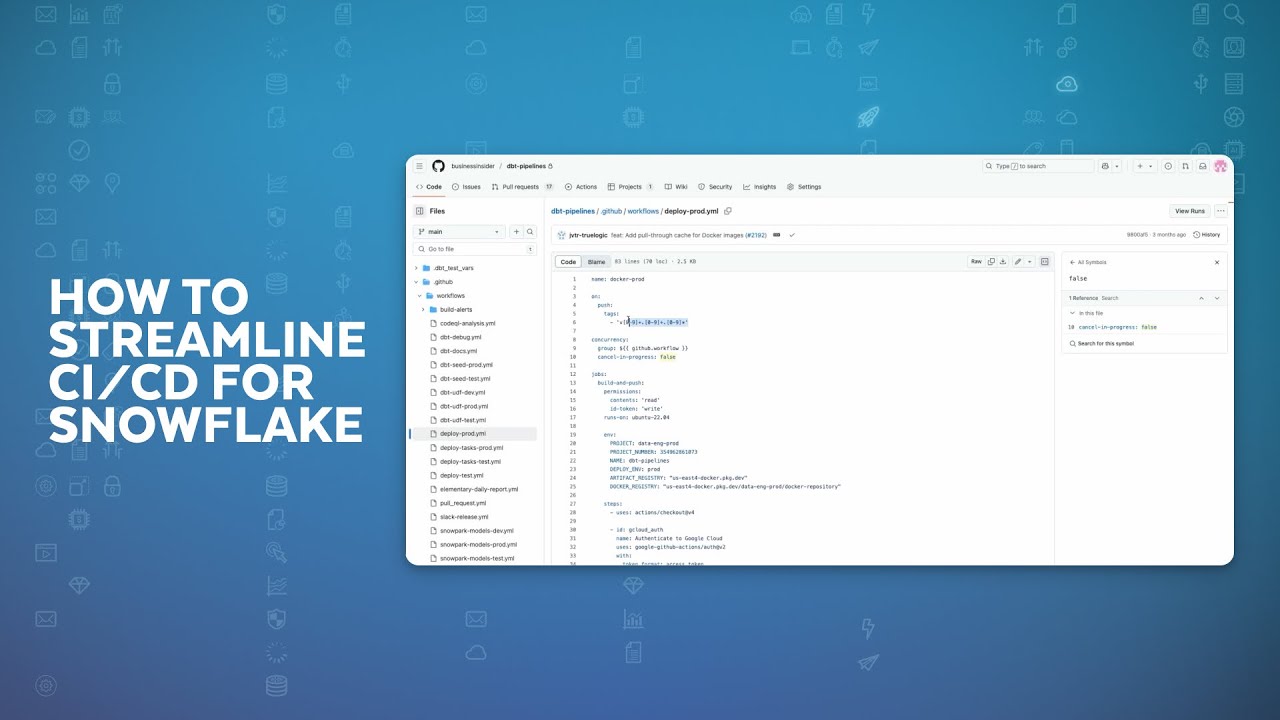Open pull requests icon in header
Screen dimensions: 1280x720
click(x=1185, y=166)
